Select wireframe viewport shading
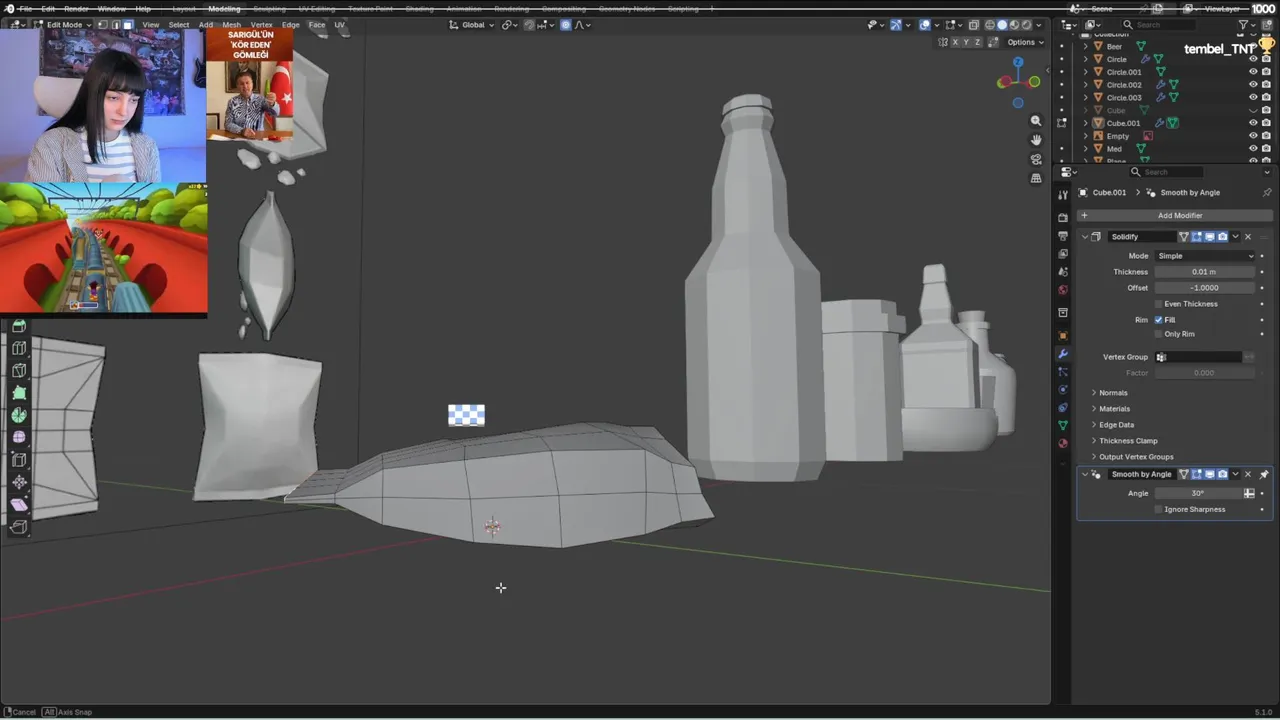Screen dimensions: 1280x720 point(990,25)
